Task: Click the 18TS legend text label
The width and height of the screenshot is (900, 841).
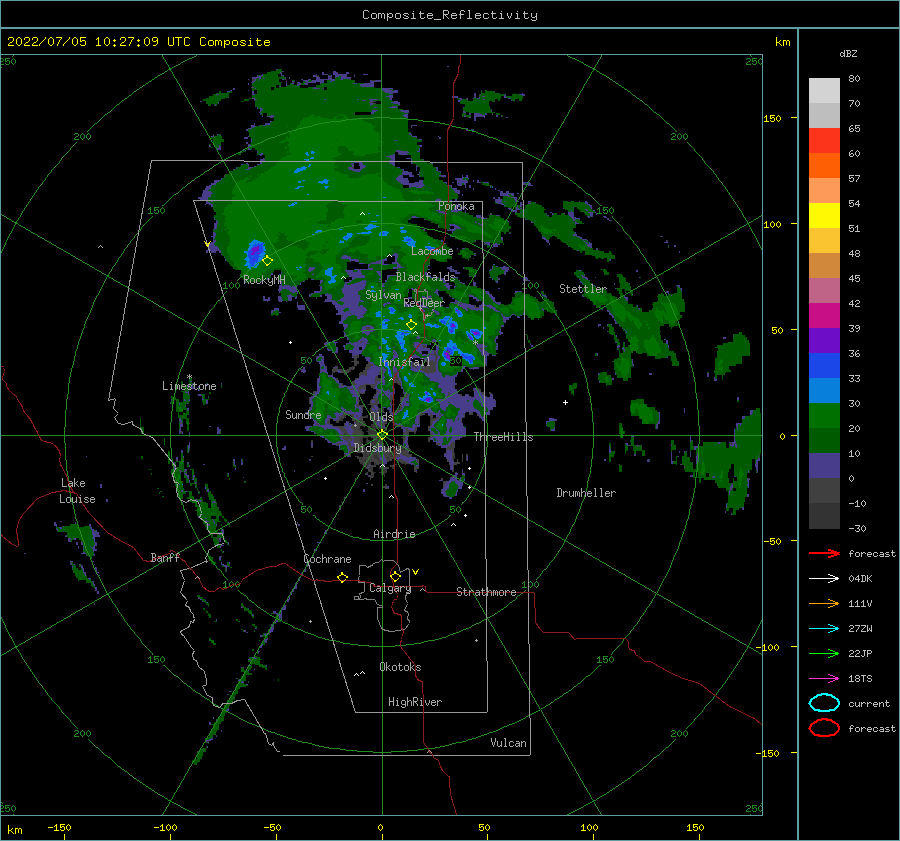Action: (x=860, y=679)
